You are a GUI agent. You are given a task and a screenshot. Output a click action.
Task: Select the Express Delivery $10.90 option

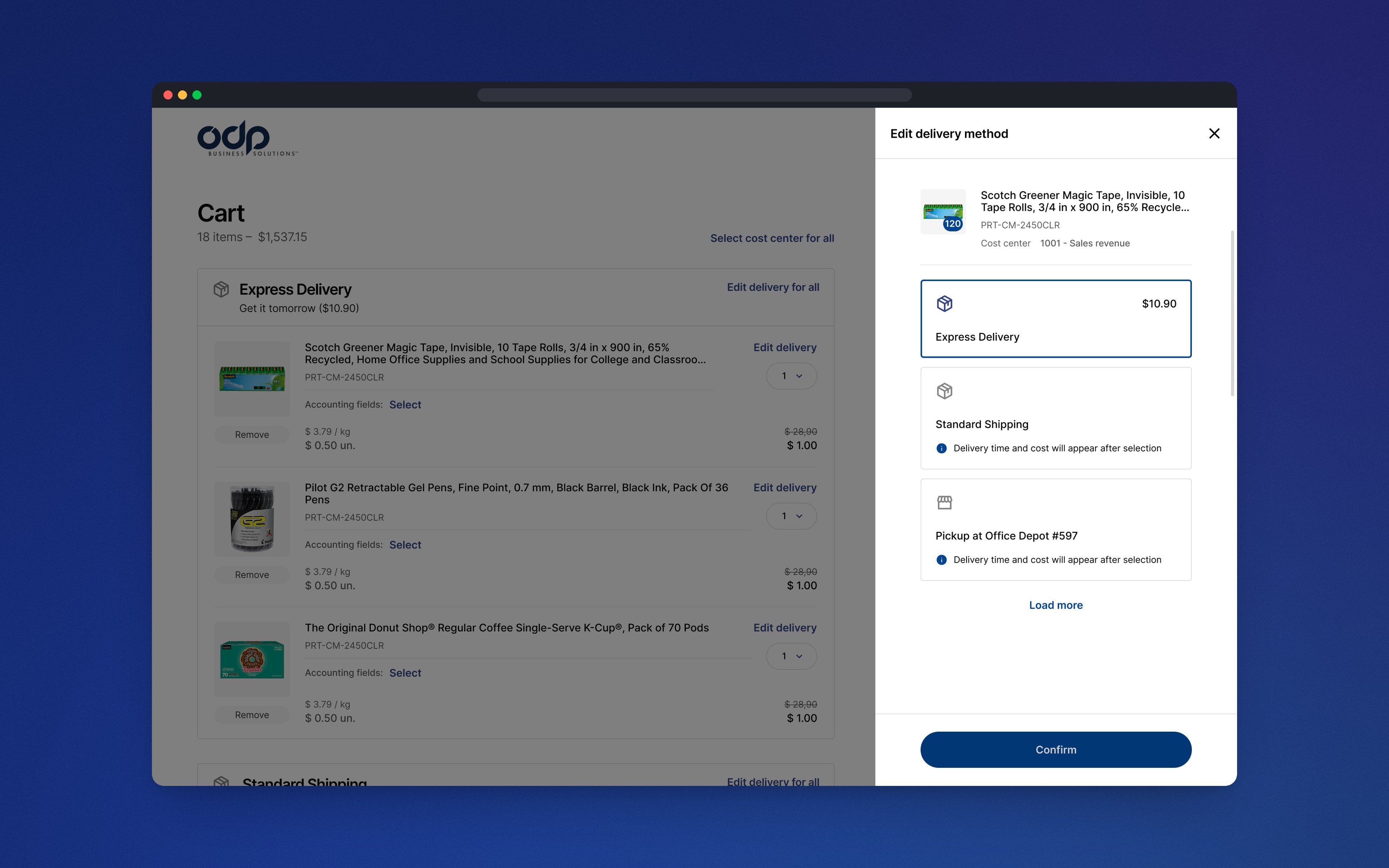point(1055,319)
